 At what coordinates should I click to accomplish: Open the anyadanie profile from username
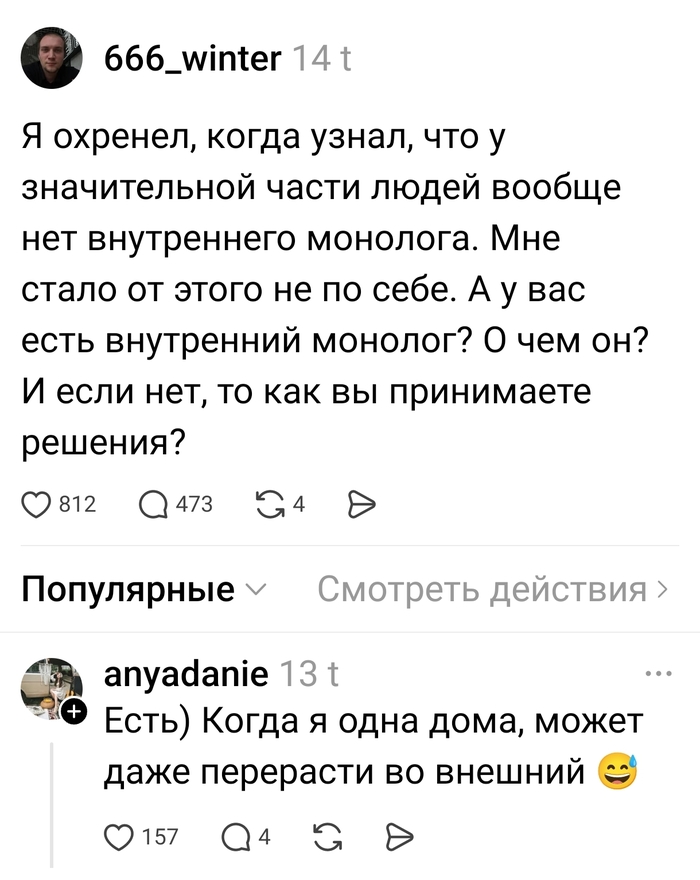pyautogui.click(x=186, y=675)
